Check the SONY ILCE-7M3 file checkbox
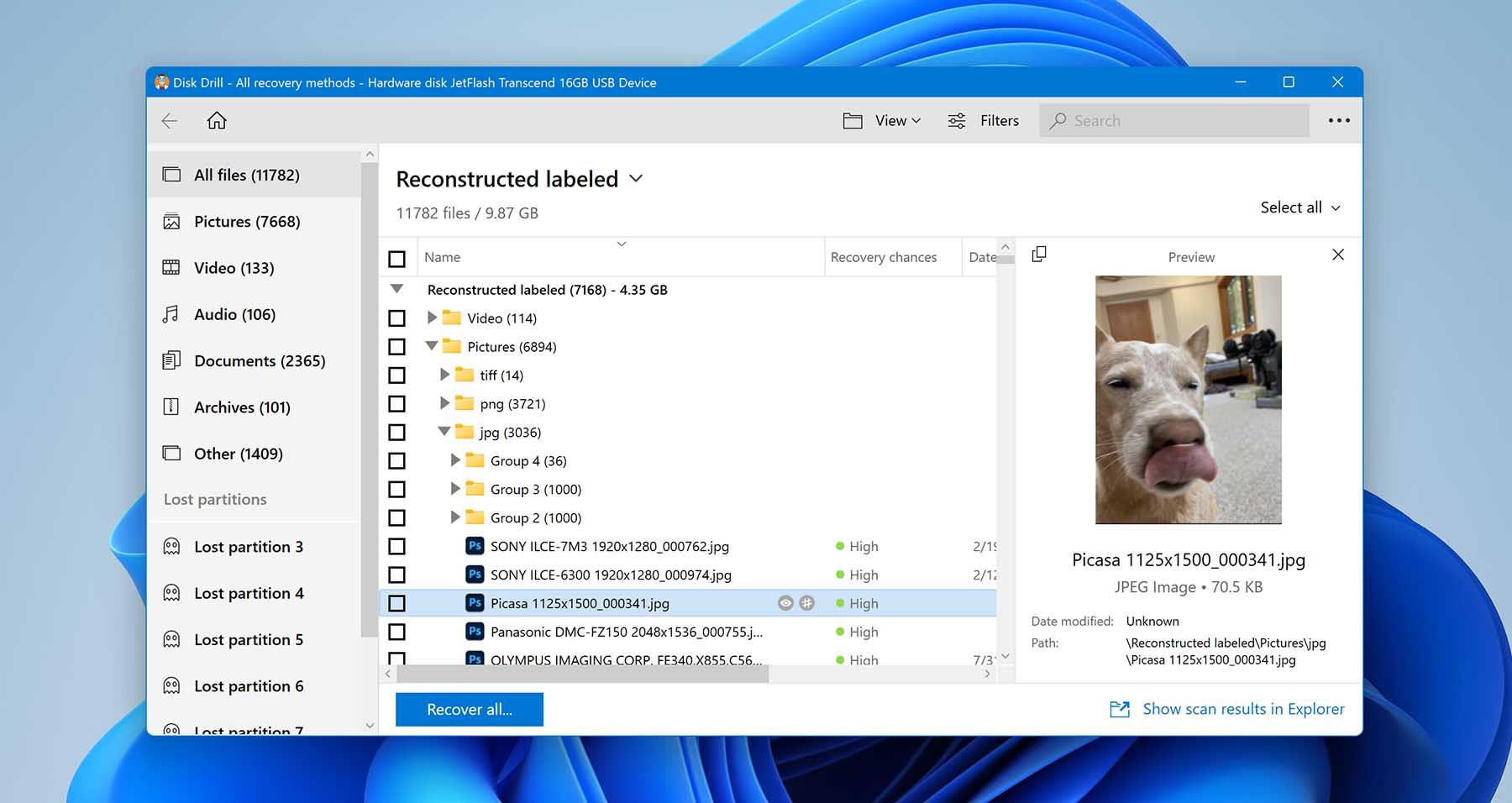Screen dimensions: 1512x803 point(397,547)
